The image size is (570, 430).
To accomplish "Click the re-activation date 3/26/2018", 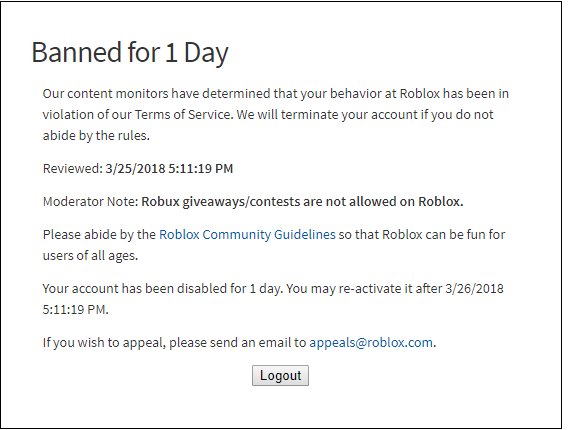I will pos(474,289).
